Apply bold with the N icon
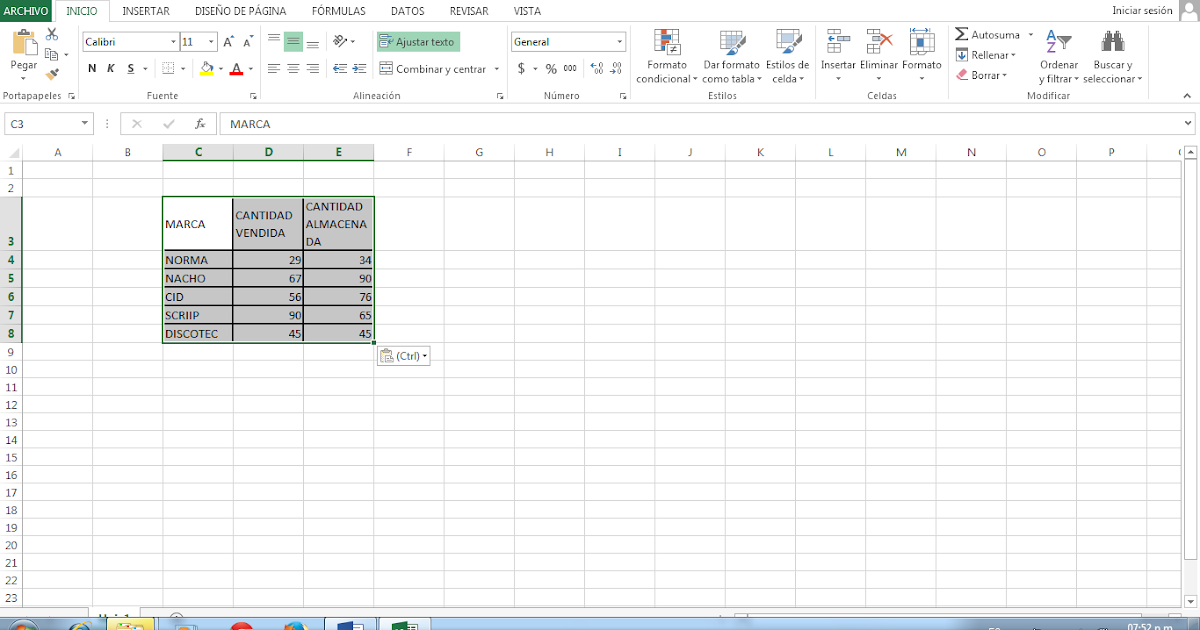The width and height of the screenshot is (1200, 630). tap(91, 68)
